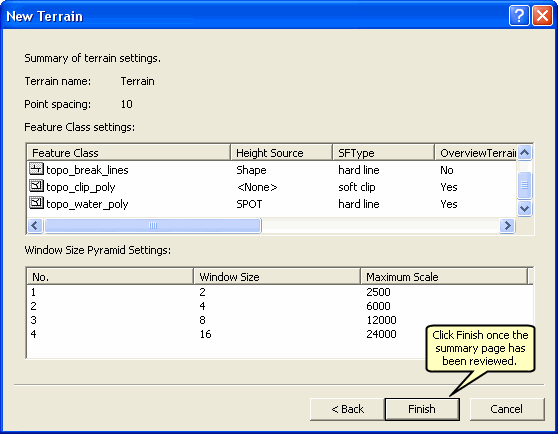Image resolution: width=558 pixels, height=434 pixels.
Task: Sort by Feature Class column header
Action: pos(129,153)
